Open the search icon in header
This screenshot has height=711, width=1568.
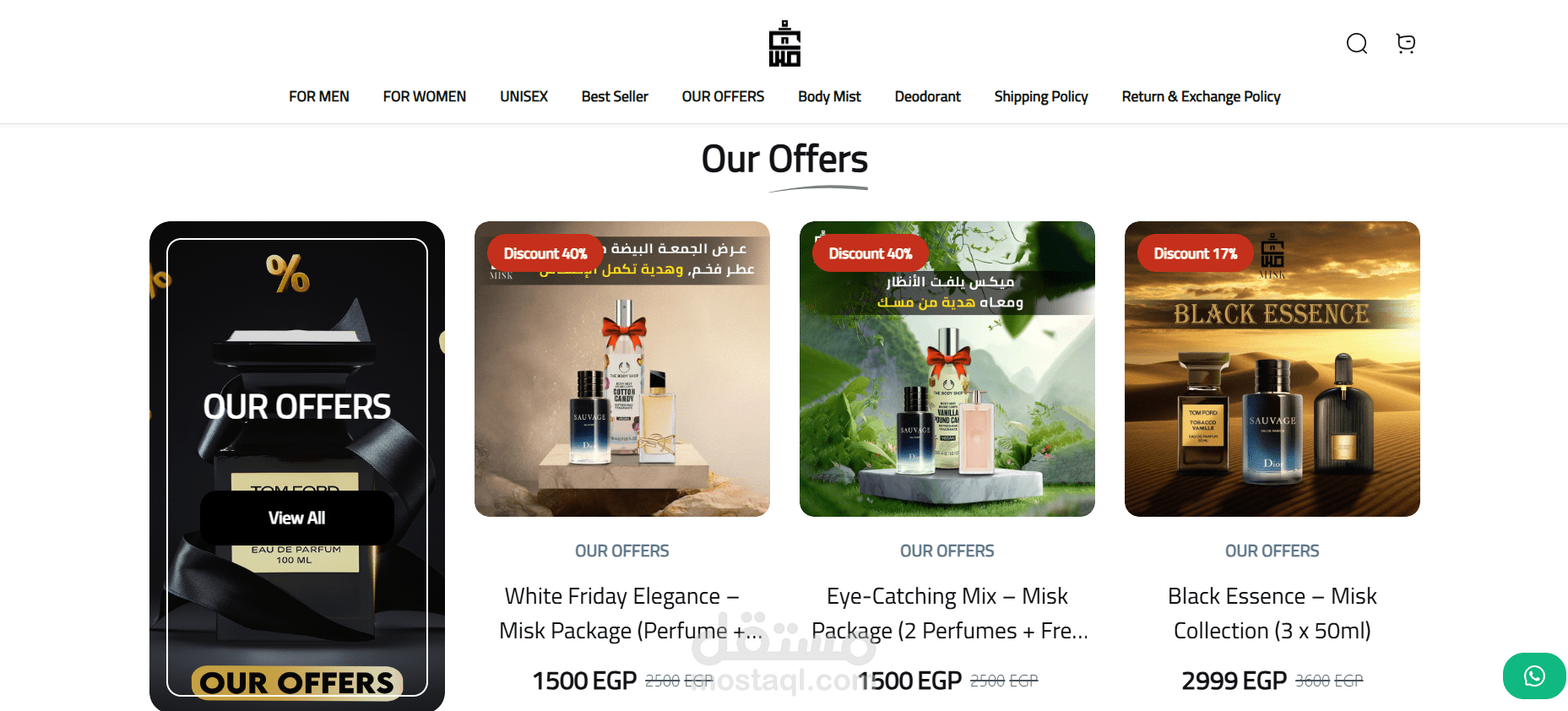click(x=1357, y=44)
